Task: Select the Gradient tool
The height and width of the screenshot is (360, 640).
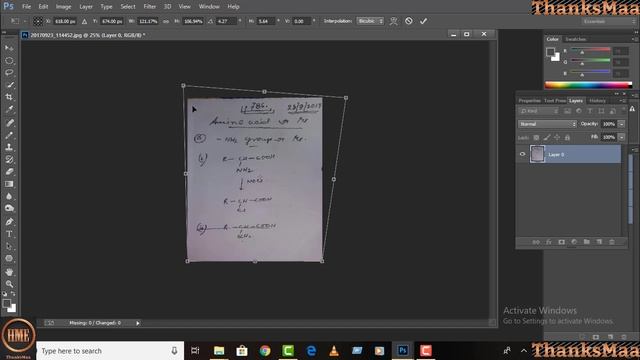Action: pos(9,184)
